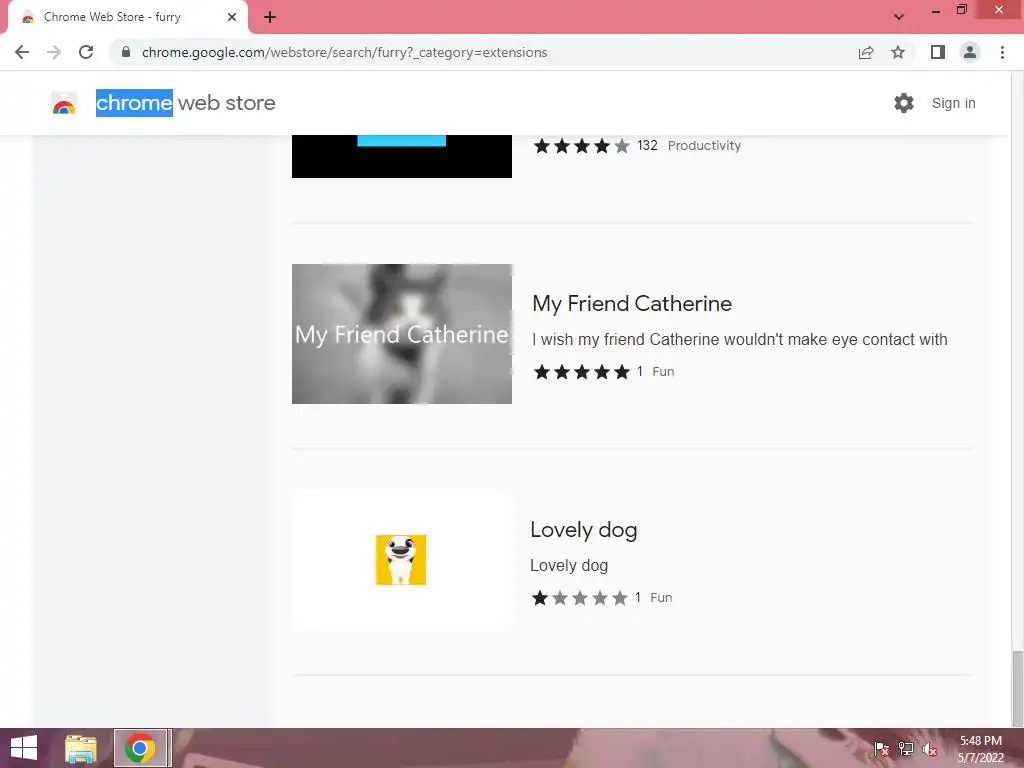Open Chrome three-dot menu
Image resolution: width=1024 pixels, height=768 pixels.
[x=1002, y=52]
